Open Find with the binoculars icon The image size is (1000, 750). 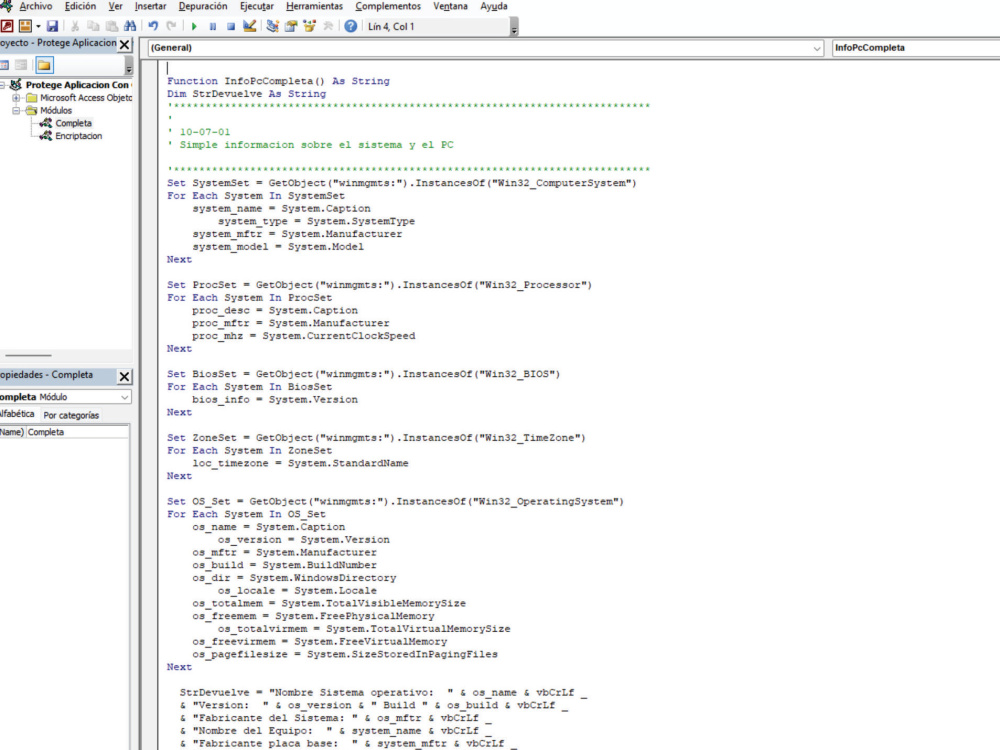point(130,26)
